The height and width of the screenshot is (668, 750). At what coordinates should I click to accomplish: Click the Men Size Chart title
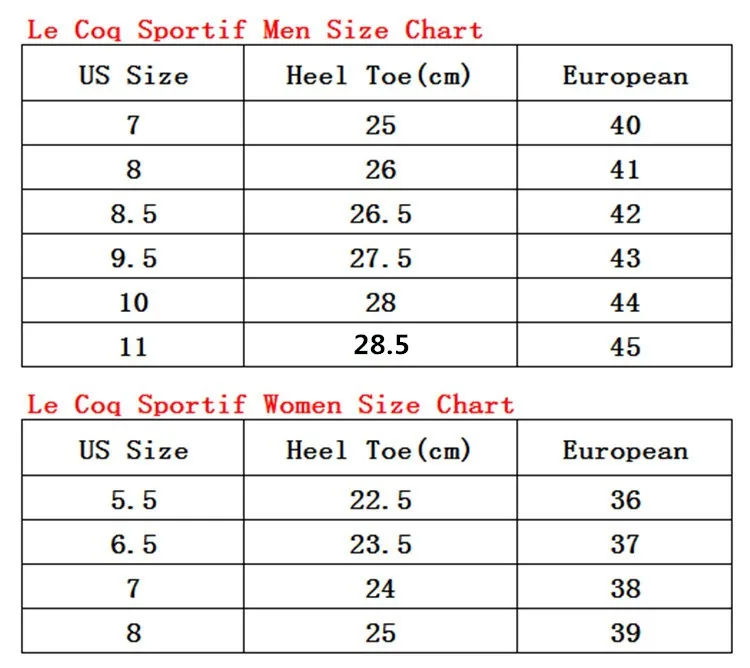[x=254, y=30]
